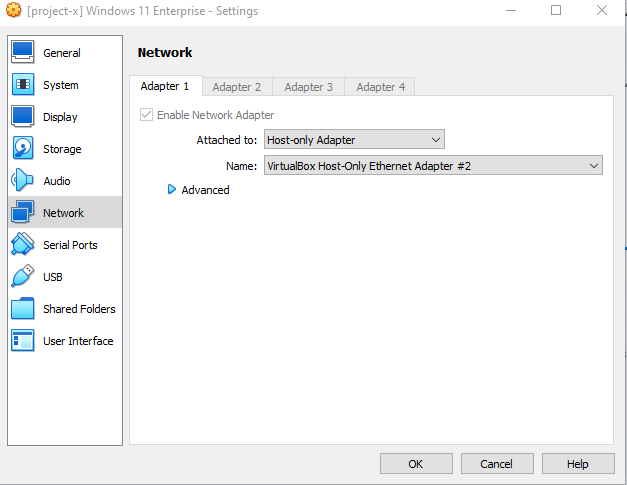The height and width of the screenshot is (485, 627).
Task: Open the adapter Name dropdown
Action: tap(432, 166)
